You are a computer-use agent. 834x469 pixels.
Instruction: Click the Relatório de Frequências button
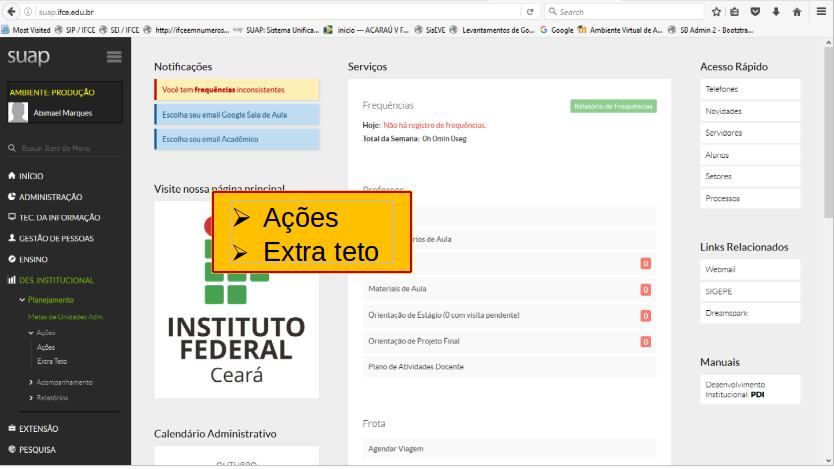613,106
